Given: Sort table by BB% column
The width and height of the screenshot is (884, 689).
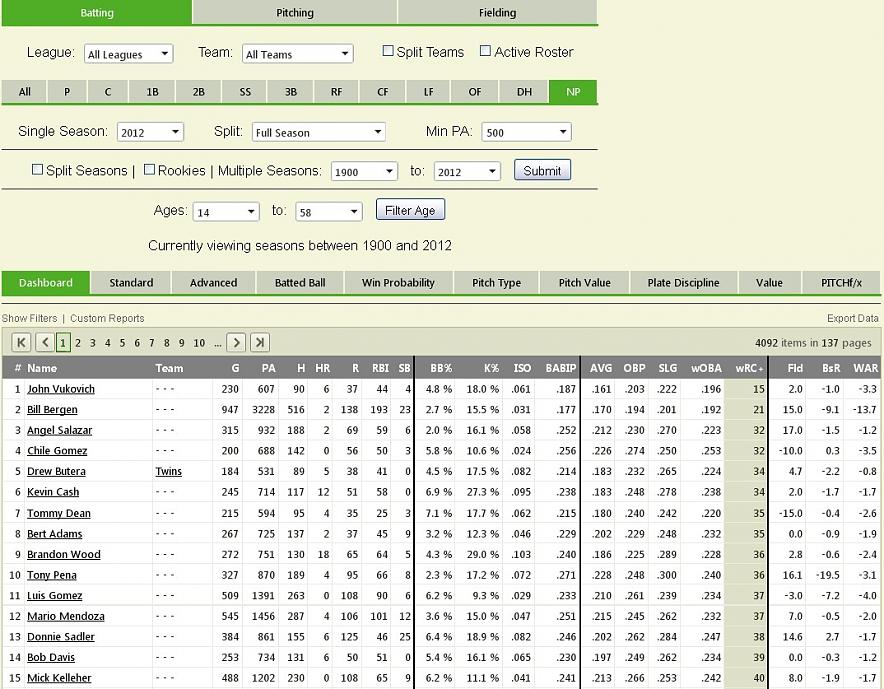Looking at the screenshot, I should (441, 368).
